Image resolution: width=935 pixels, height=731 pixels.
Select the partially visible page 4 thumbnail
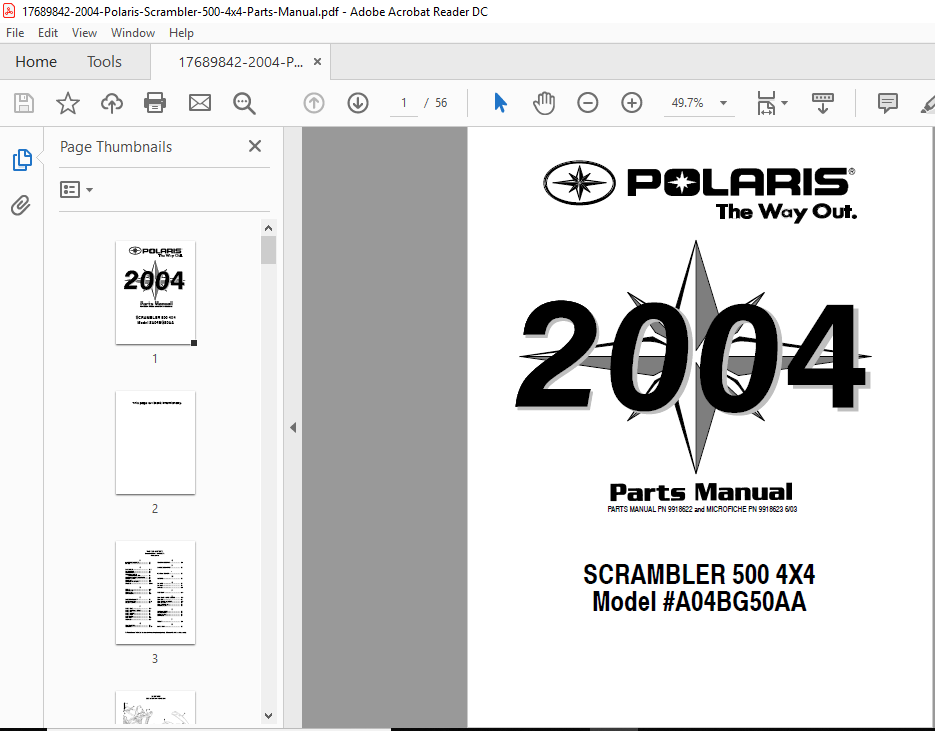click(x=155, y=708)
